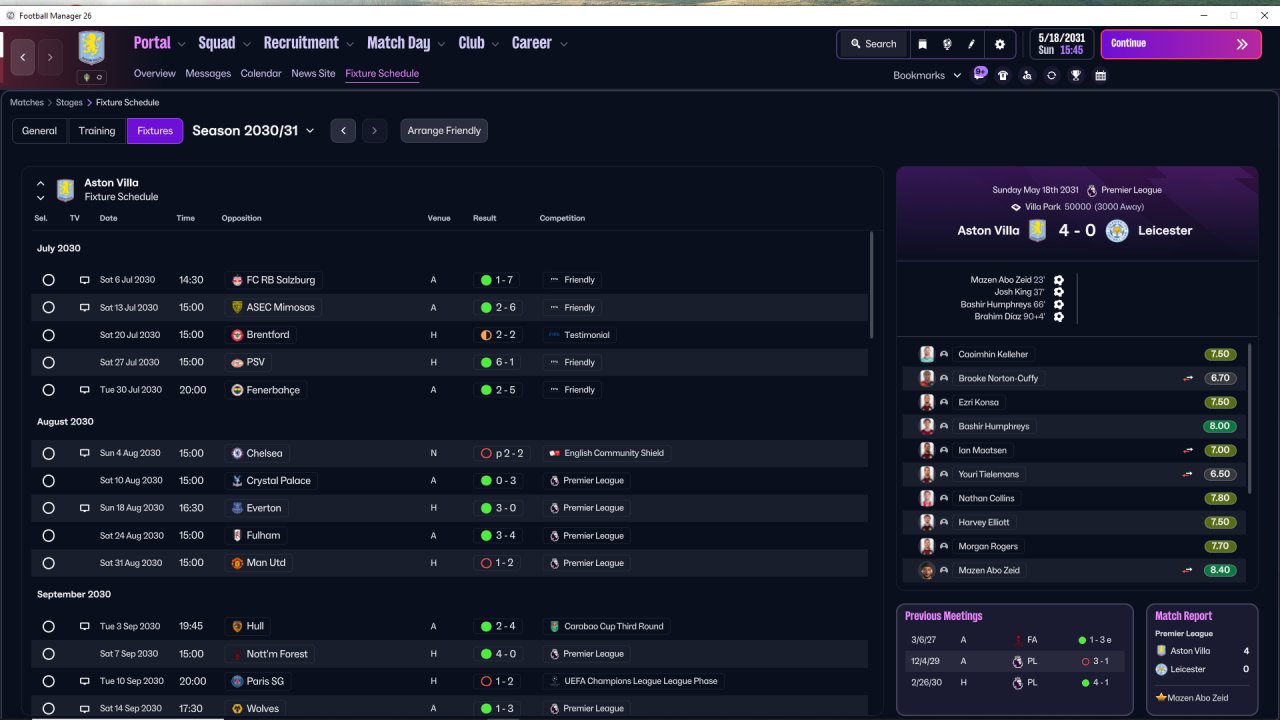Open the shirt tactics shortcut icon
This screenshot has width=1280, height=720.
point(1003,75)
